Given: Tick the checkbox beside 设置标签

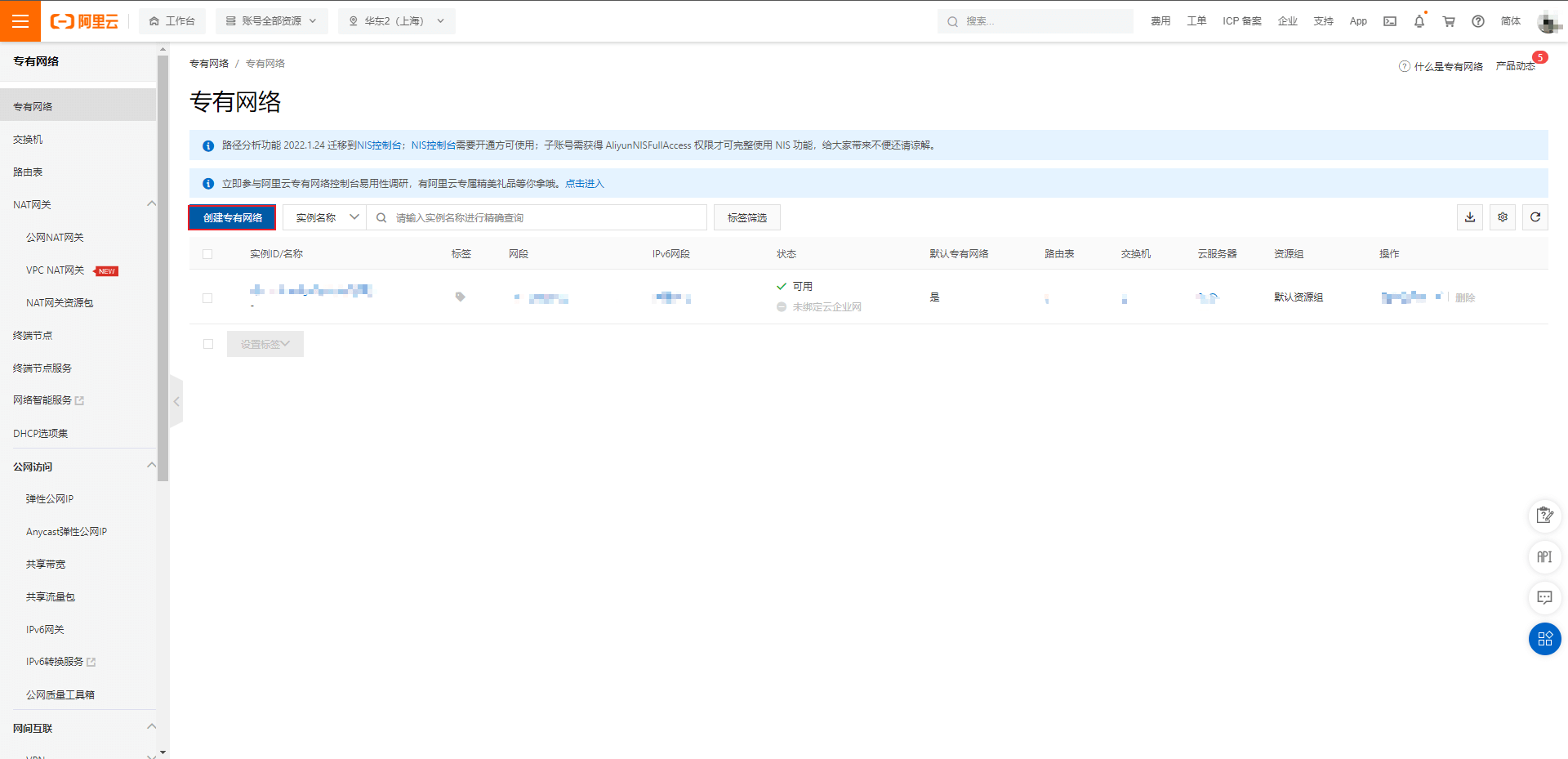Looking at the screenshot, I should tap(208, 344).
